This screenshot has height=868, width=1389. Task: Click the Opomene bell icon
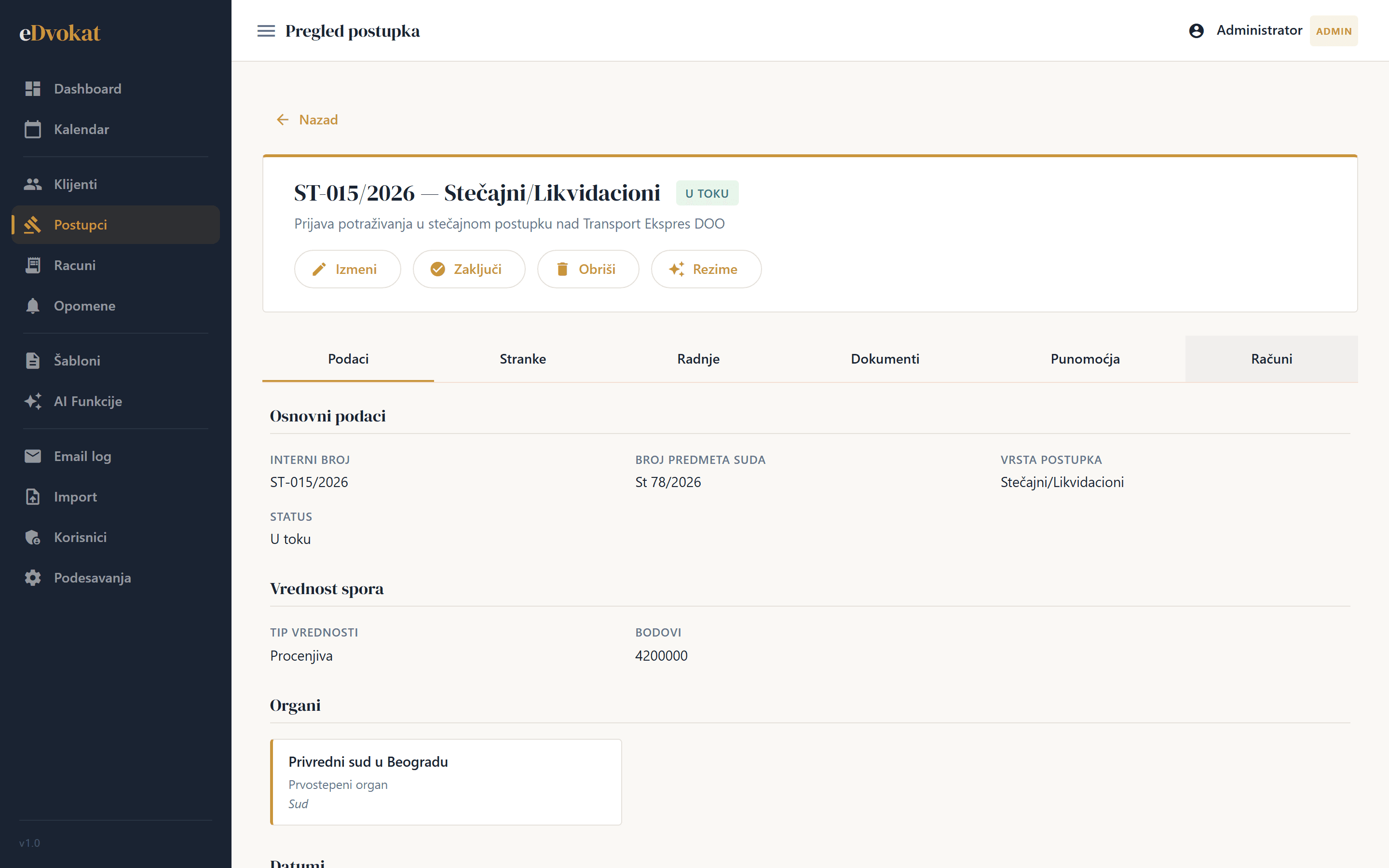coord(33,306)
